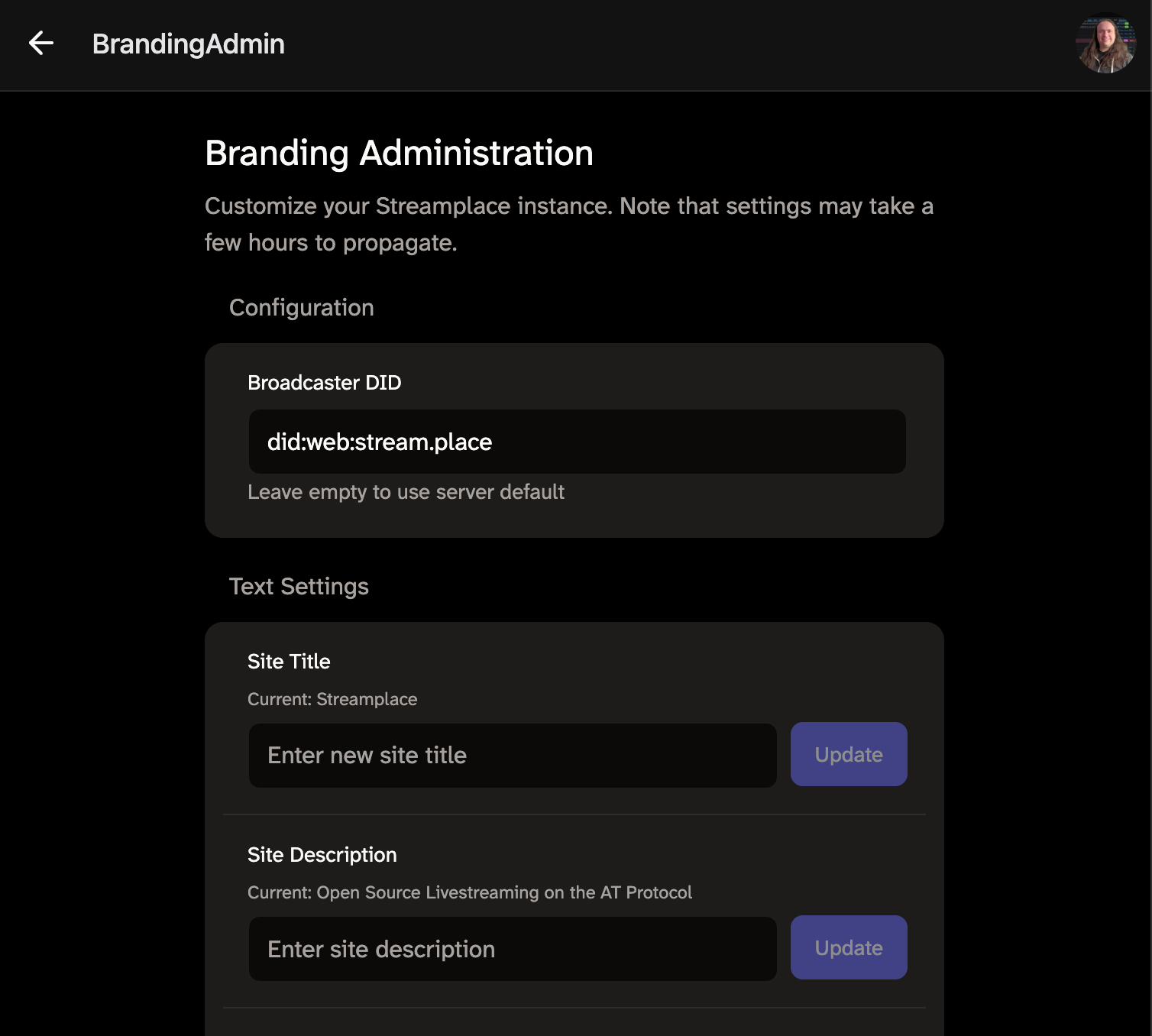Click the divider line below Site Title row
Image resolution: width=1152 pixels, height=1036 pixels.
click(x=574, y=814)
